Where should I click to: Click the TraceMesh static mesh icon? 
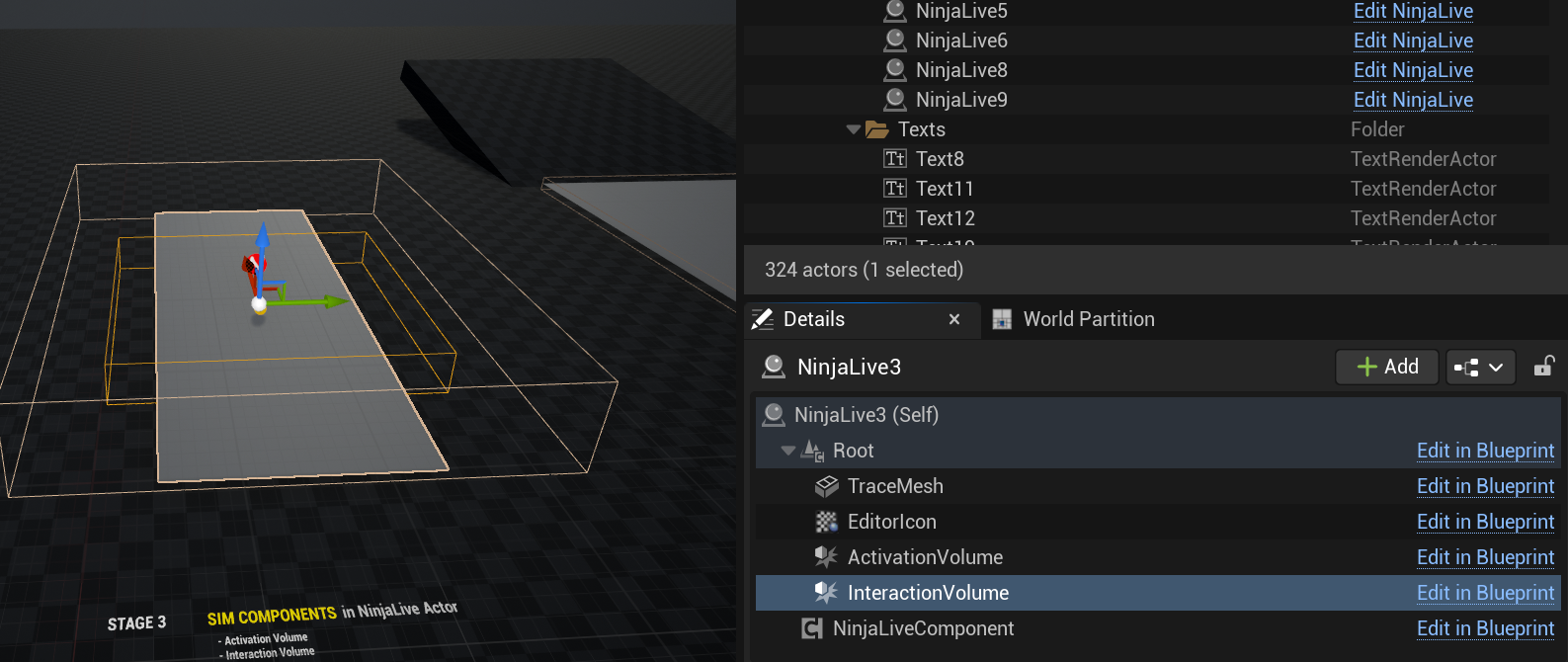827,486
